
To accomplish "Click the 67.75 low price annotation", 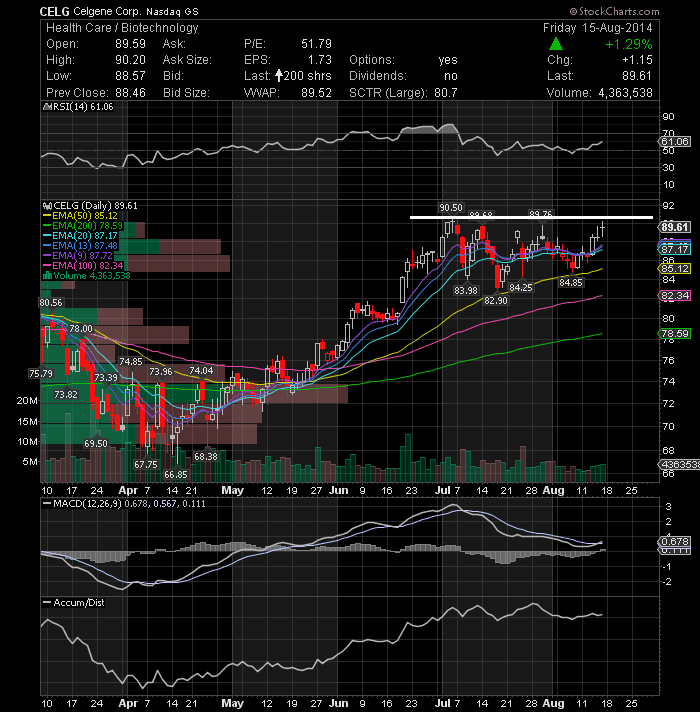I will (x=146, y=465).
